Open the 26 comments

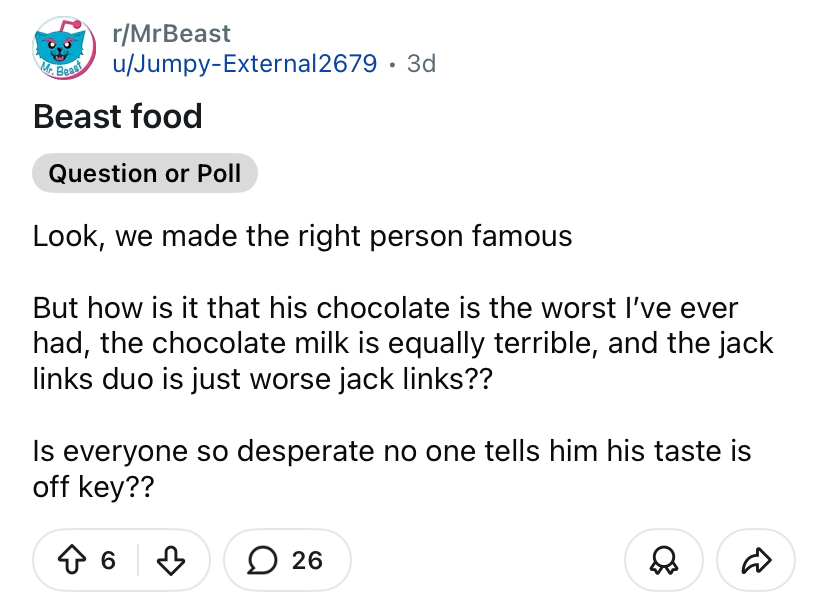click(x=287, y=560)
